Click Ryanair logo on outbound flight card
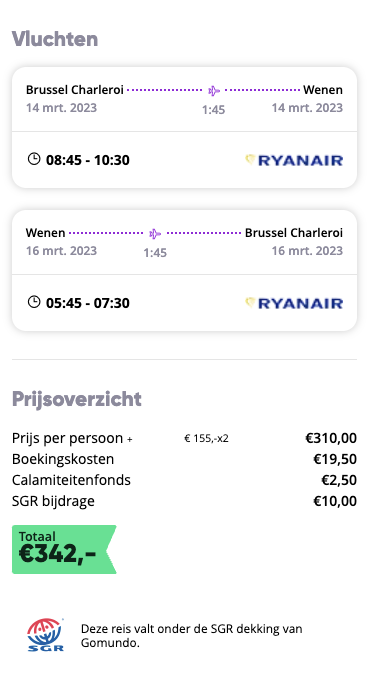384x680 pixels. point(294,160)
